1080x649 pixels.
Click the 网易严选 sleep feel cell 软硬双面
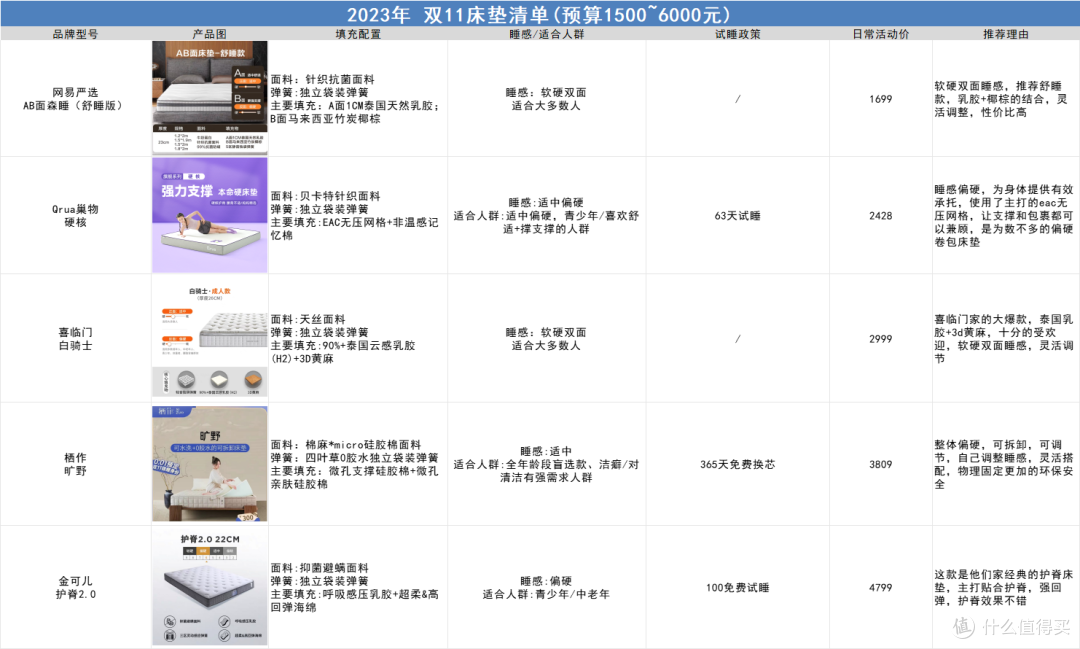tap(546, 99)
